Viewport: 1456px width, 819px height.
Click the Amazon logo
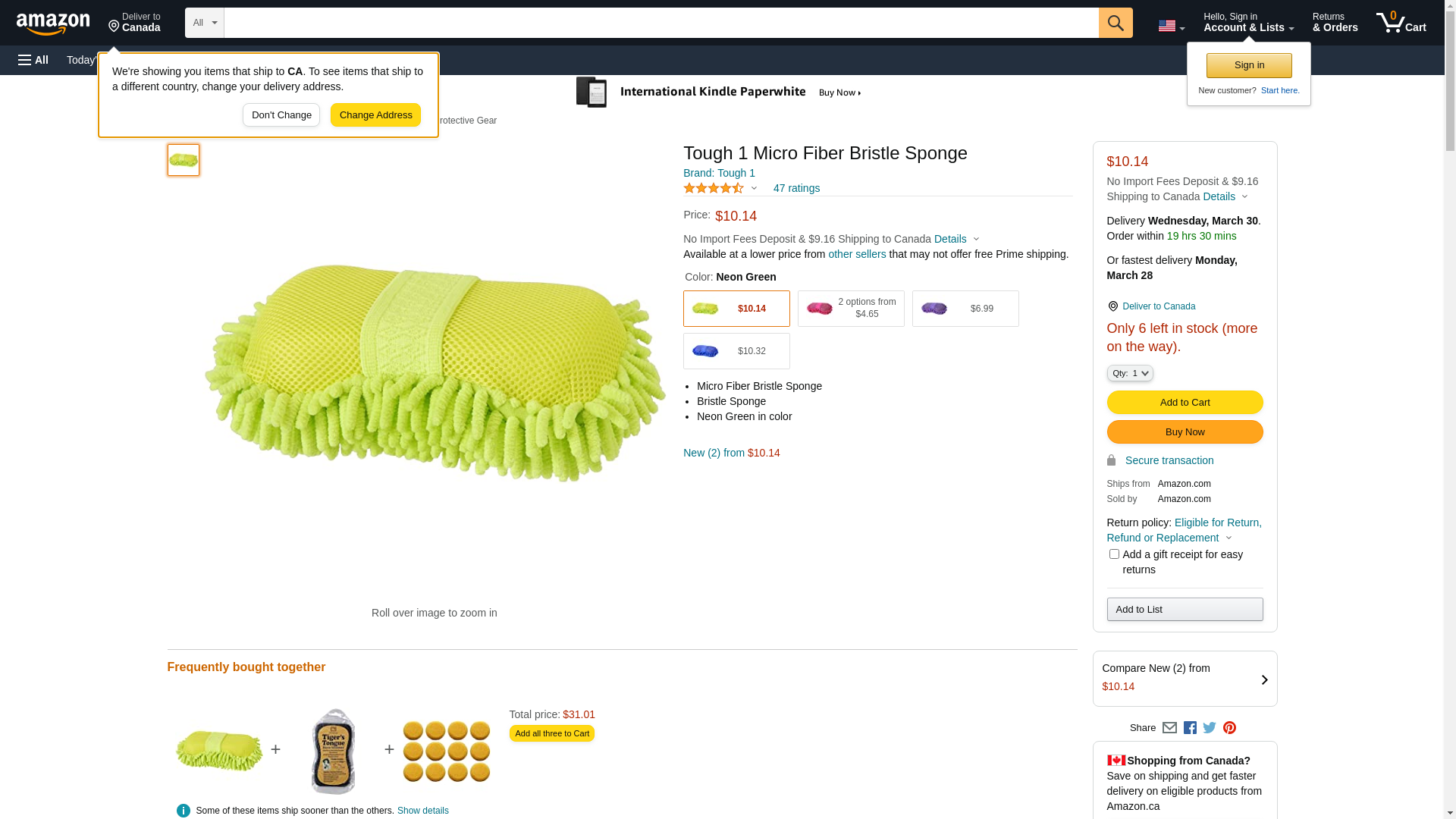[x=53, y=24]
